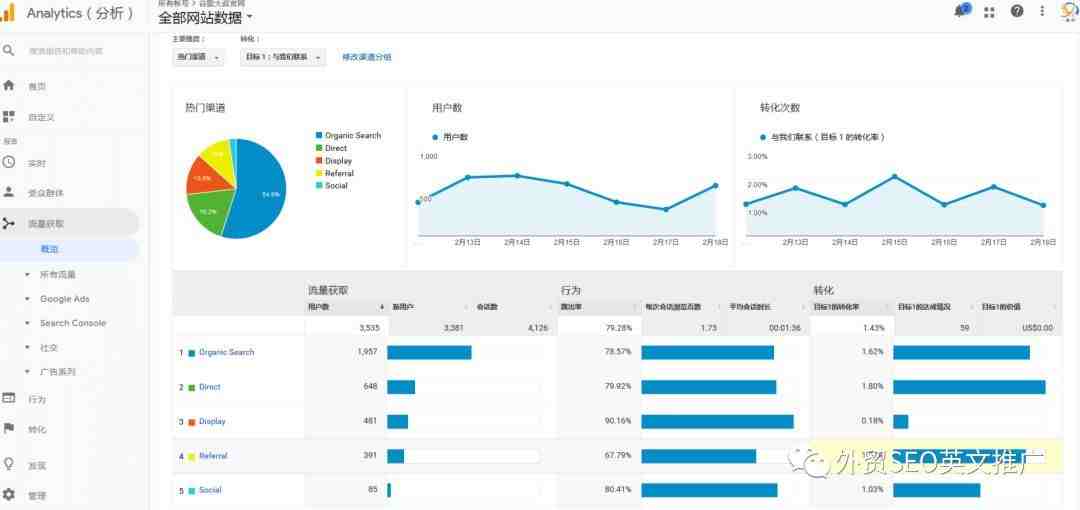Expand 广告系列 submenu in sidebar
Screen dimensions: 1080x510
tap(28, 371)
